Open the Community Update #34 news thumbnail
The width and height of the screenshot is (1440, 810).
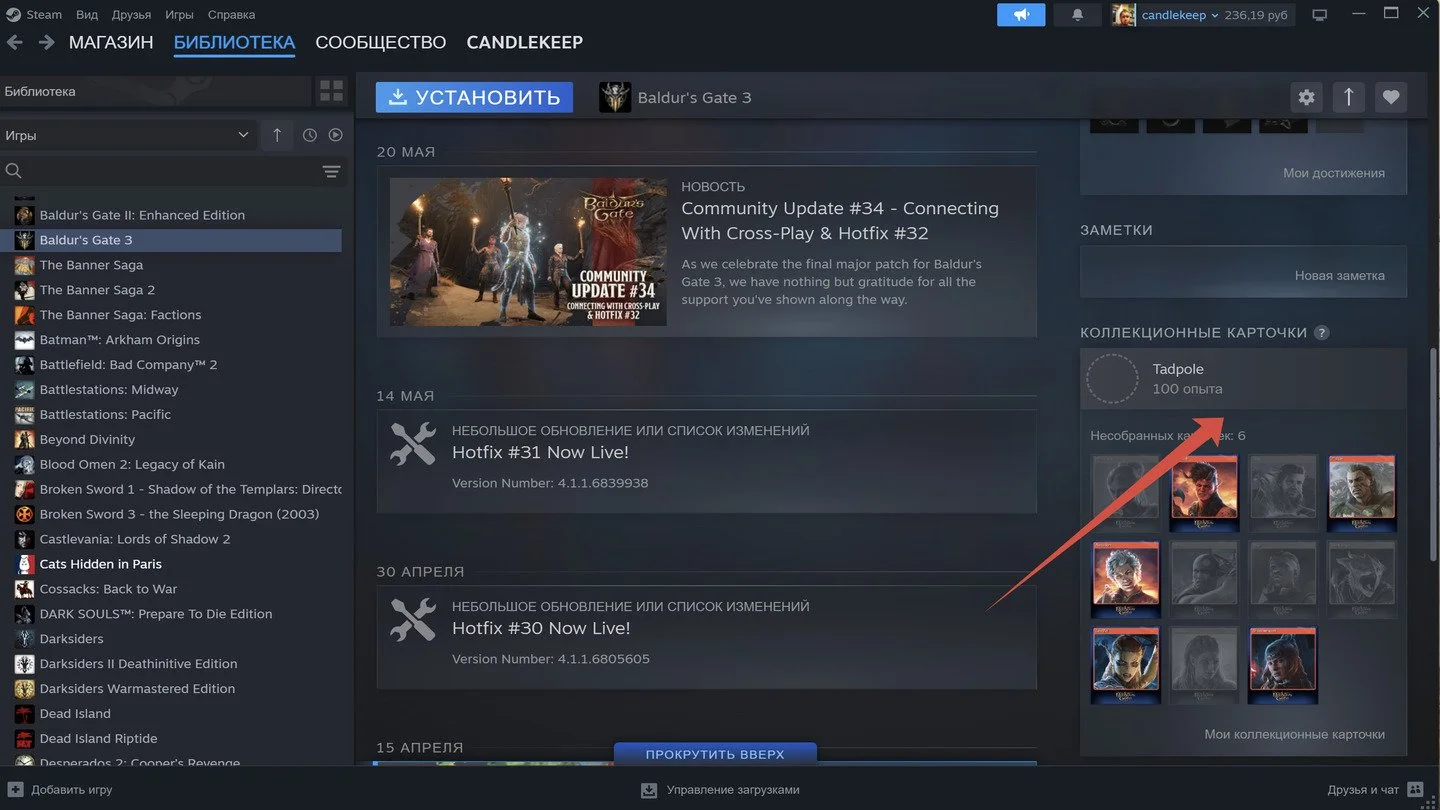pyautogui.click(x=528, y=252)
